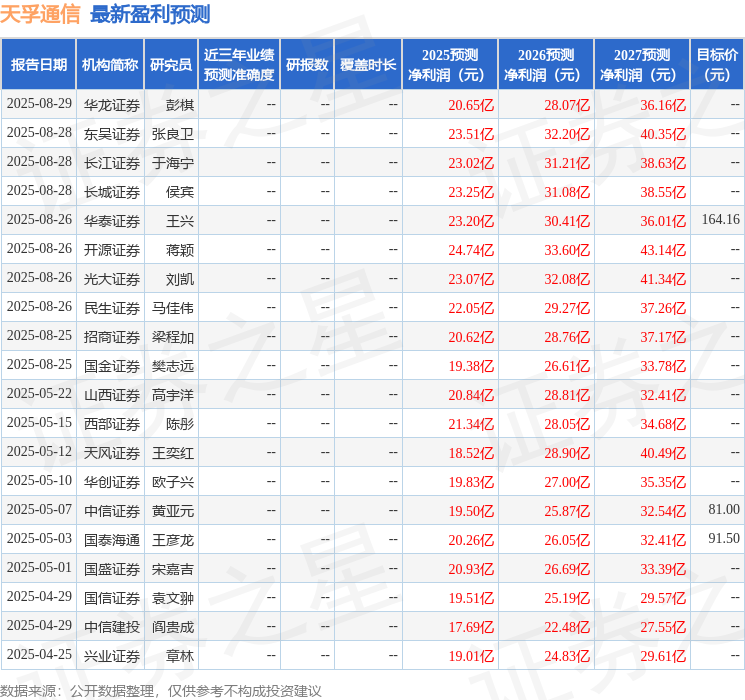Click 招商证券 institution cell
Viewport: 745px width, 700px height.
[112, 337]
